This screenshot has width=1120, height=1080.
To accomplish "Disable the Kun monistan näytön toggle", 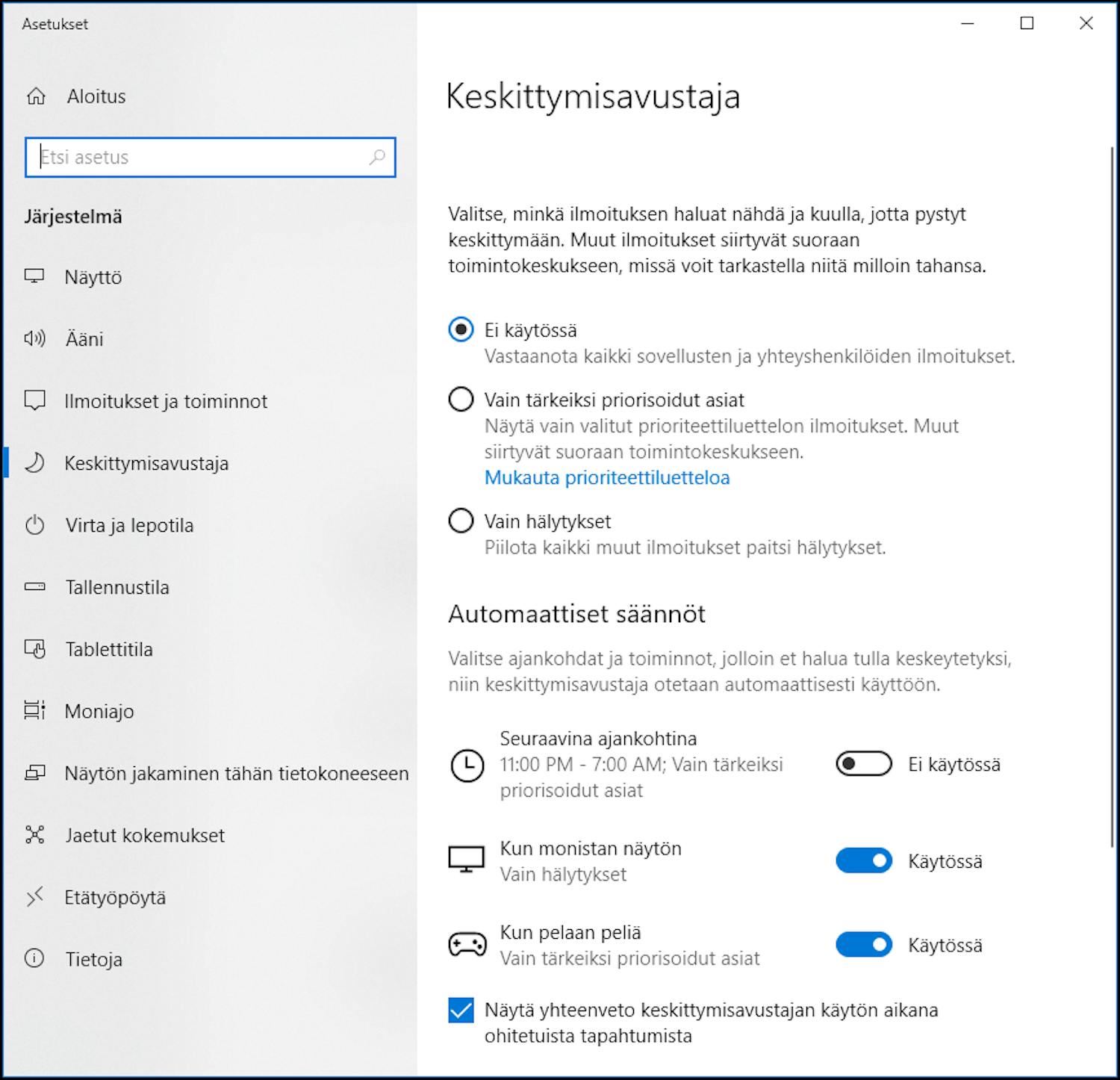I will click(x=862, y=860).
